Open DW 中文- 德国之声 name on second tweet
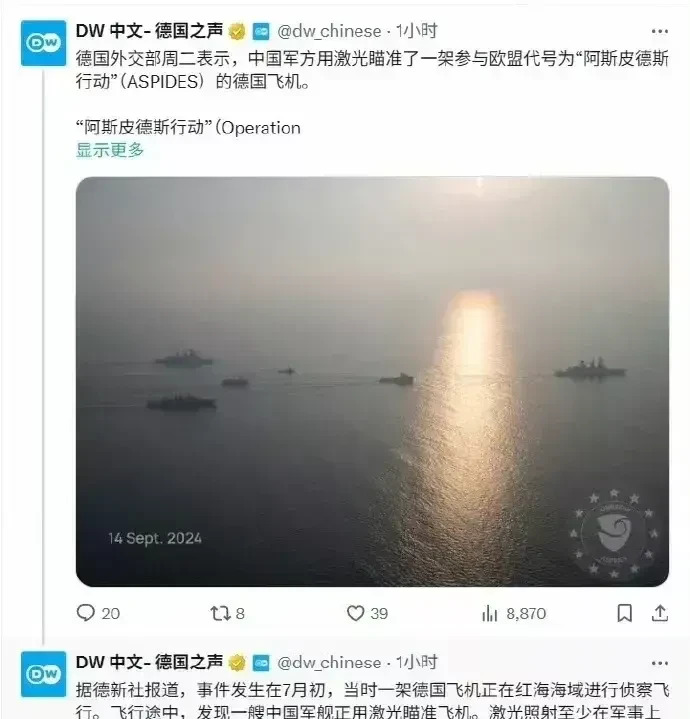The width and height of the screenshot is (690, 719). 149,663
